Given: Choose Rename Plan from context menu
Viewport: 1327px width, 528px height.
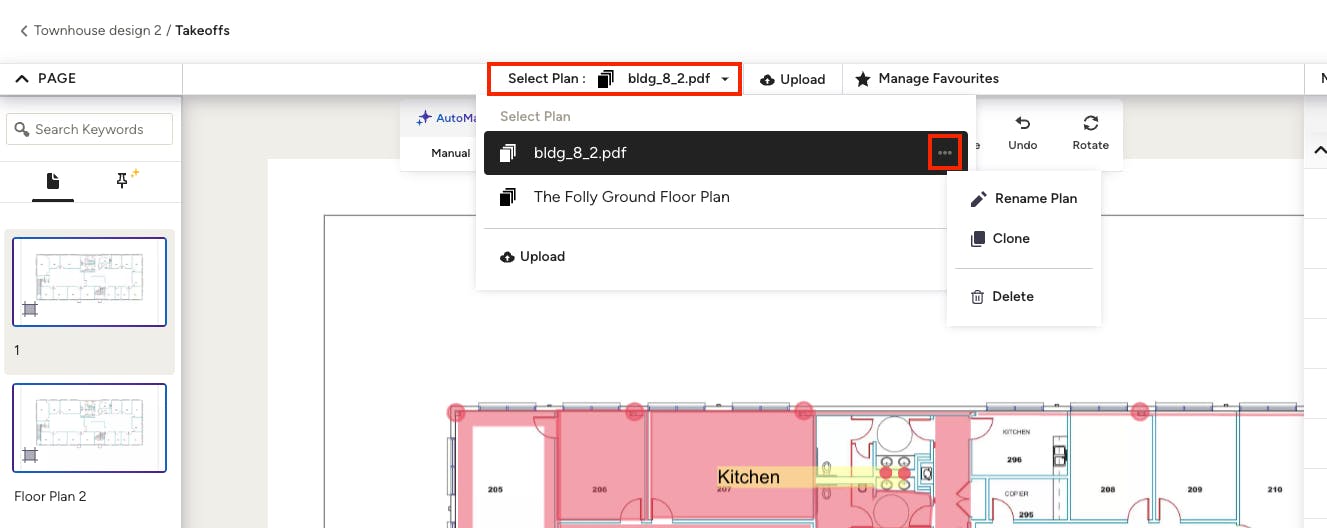Looking at the screenshot, I should (1024, 199).
